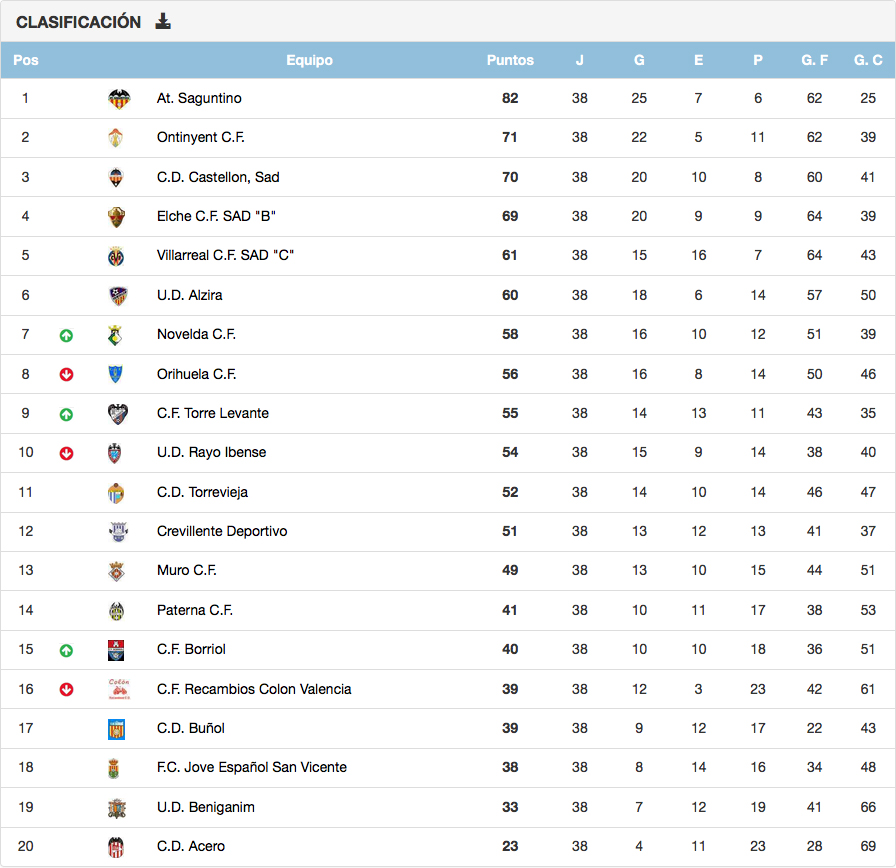Click the green up arrow beside Novelda C.F.
The width and height of the screenshot is (896, 868).
66,335
